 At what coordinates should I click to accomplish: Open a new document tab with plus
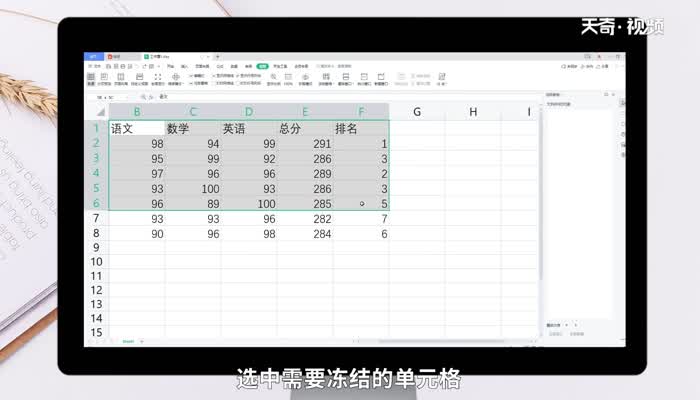coord(218,57)
